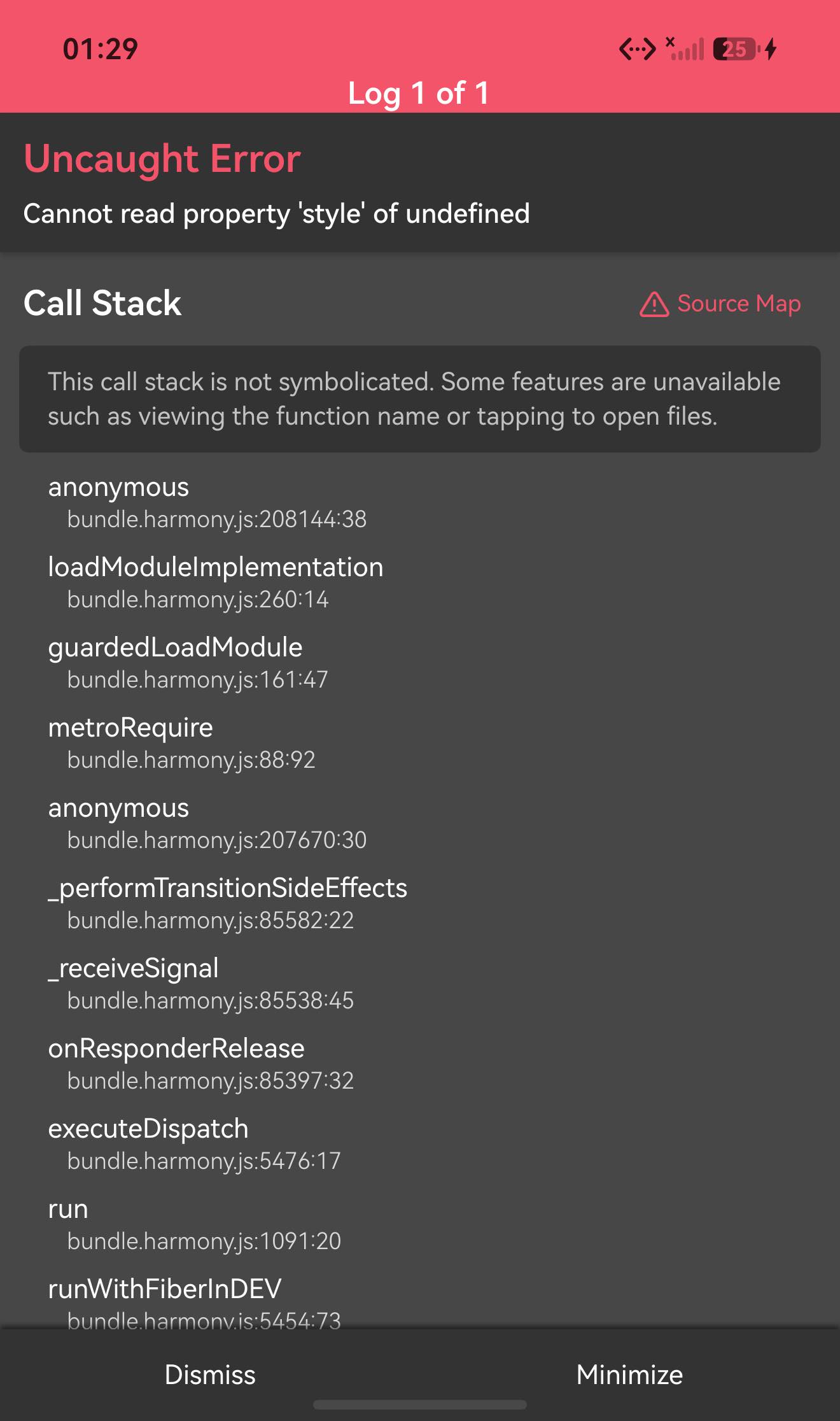Image resolution: width=840 pixels, height=1421 pixels.
Task: Tap the developer connection arrows icon
Action: (637, 49)
